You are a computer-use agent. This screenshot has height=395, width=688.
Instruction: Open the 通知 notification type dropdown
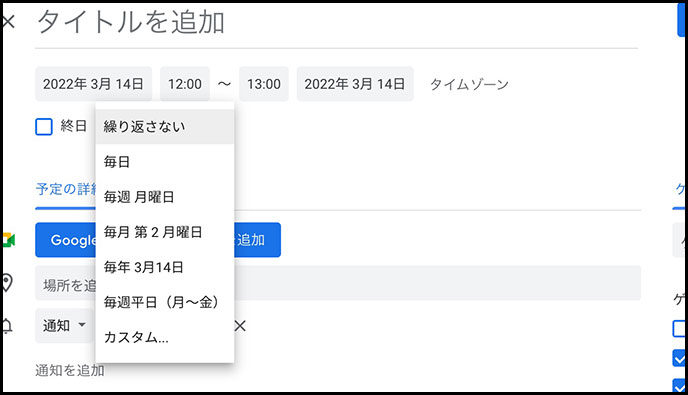(x=64, y=326)
